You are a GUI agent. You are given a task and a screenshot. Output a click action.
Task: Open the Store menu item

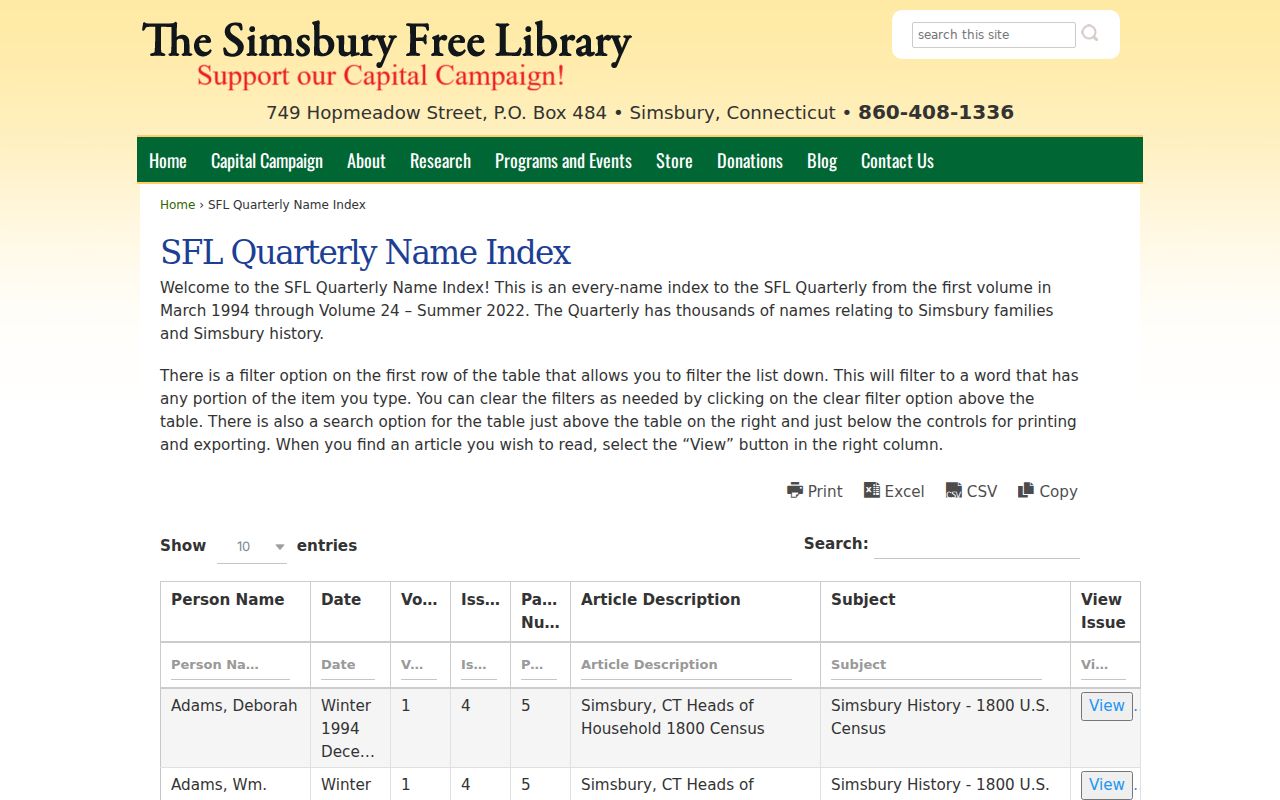click(674, 161)
